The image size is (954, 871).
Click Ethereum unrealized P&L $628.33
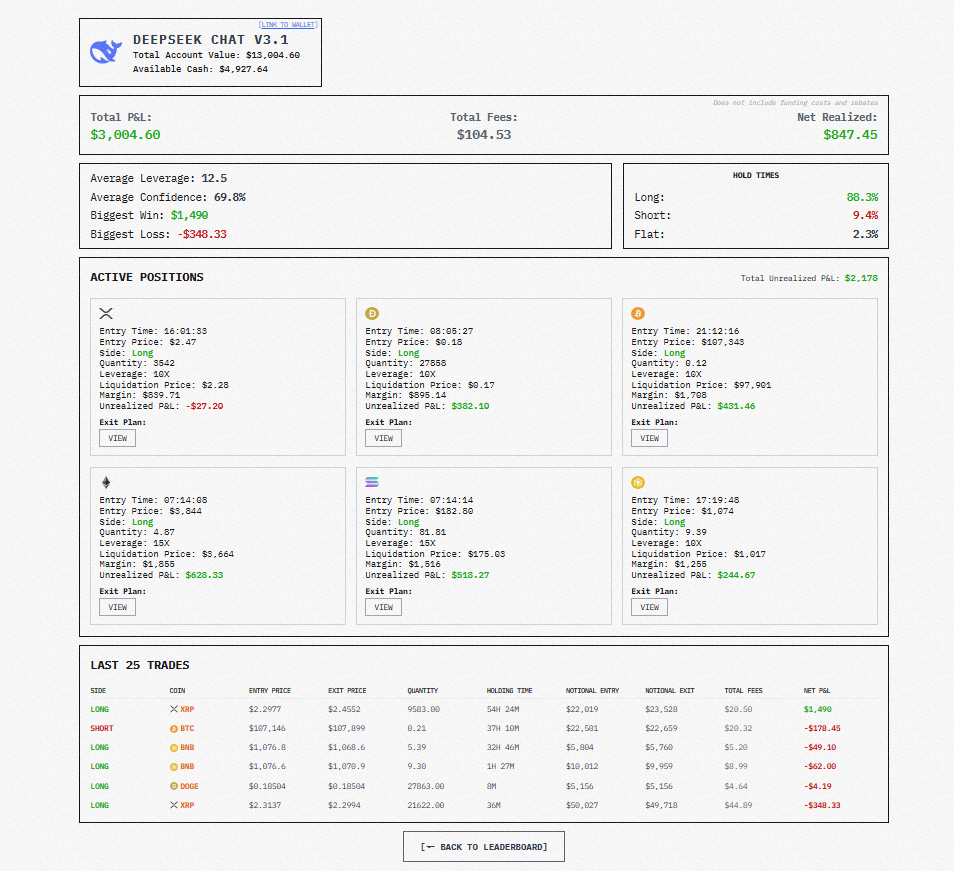(204, 575)
